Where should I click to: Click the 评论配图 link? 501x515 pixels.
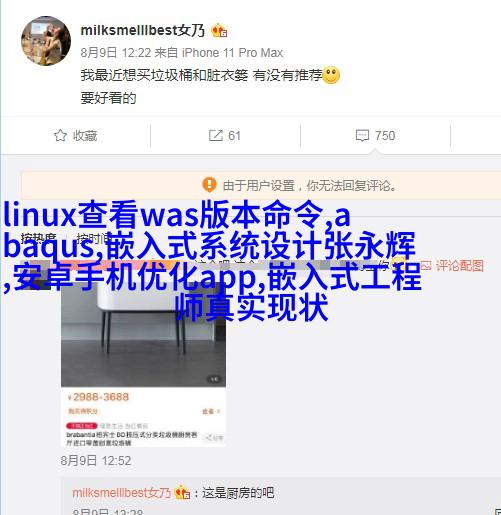(460, 266)
